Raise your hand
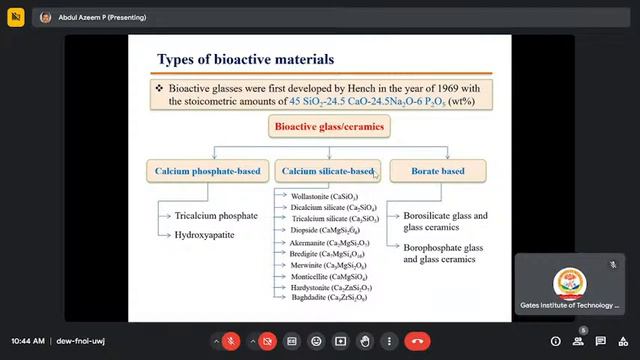 coord(365,341)
